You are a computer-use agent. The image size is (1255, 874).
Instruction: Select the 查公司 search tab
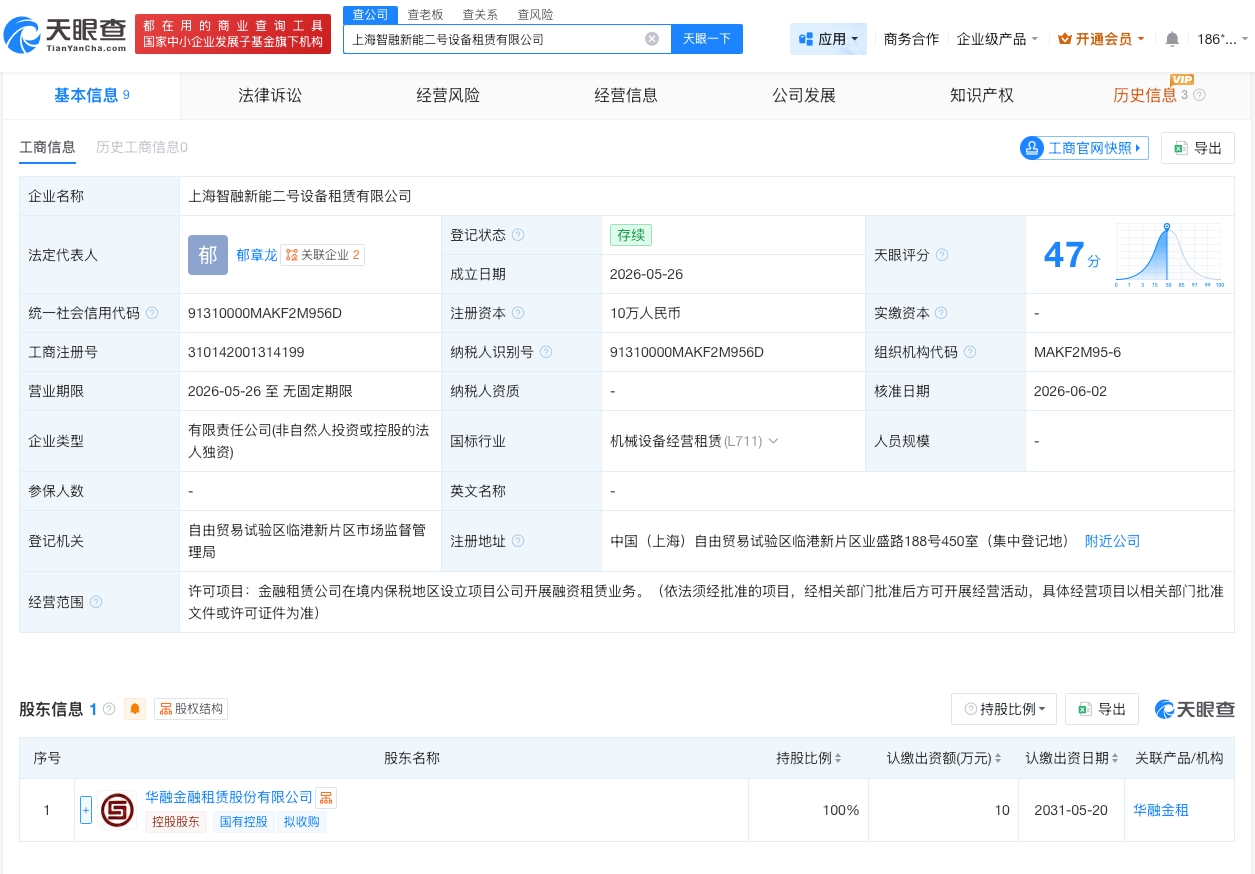tap(370, 14)
